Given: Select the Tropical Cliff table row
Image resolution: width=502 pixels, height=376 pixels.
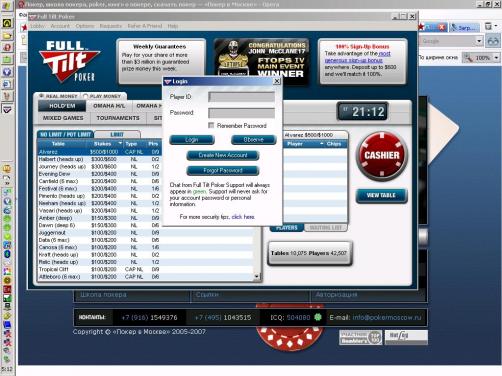Looking at the screenshot, I should pyautogui.click(x=146, y=269).
